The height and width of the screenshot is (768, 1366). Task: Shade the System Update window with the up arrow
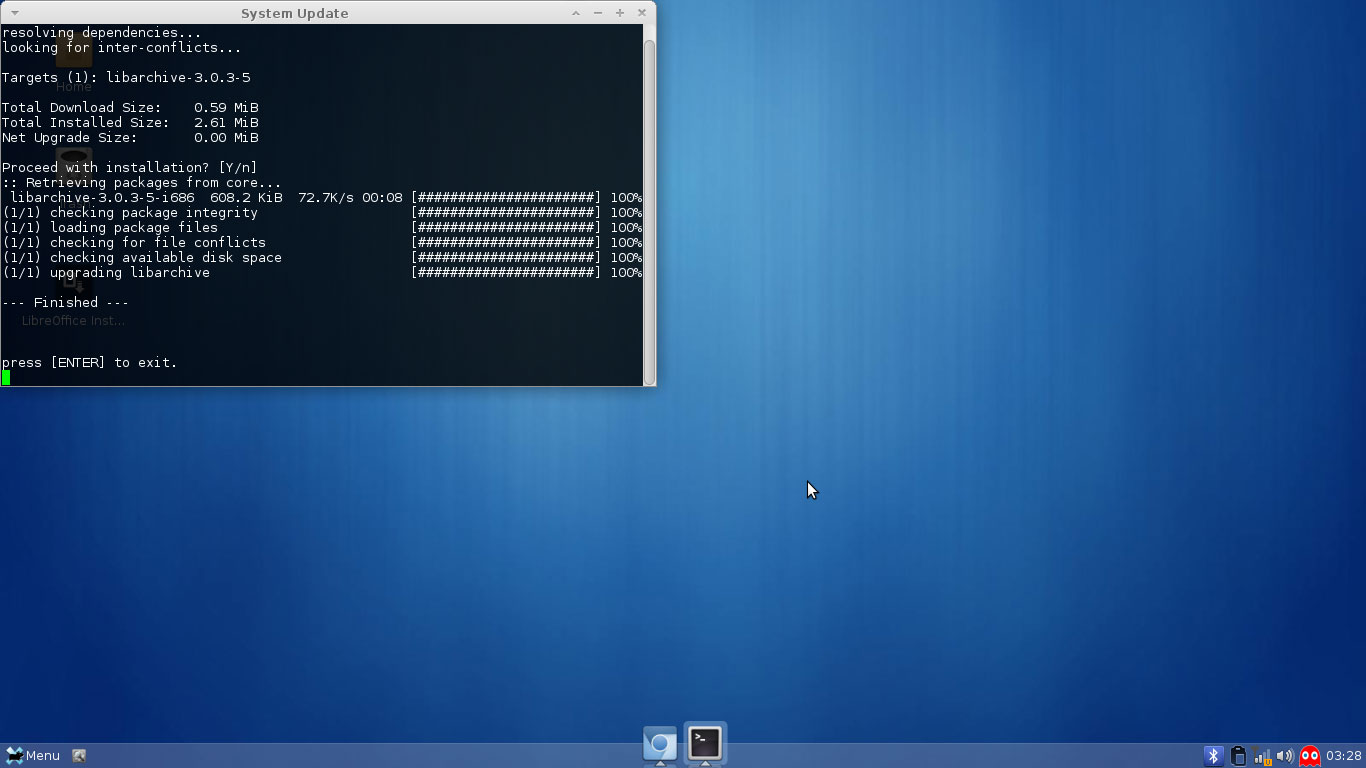coord(576,13)
